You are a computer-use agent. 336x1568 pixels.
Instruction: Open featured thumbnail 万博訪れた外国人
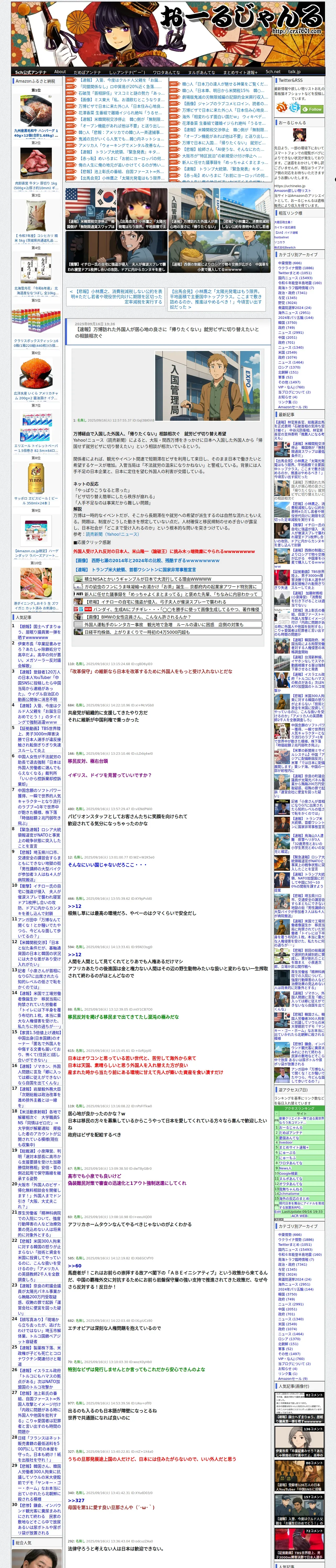click(x=193, y=209)
